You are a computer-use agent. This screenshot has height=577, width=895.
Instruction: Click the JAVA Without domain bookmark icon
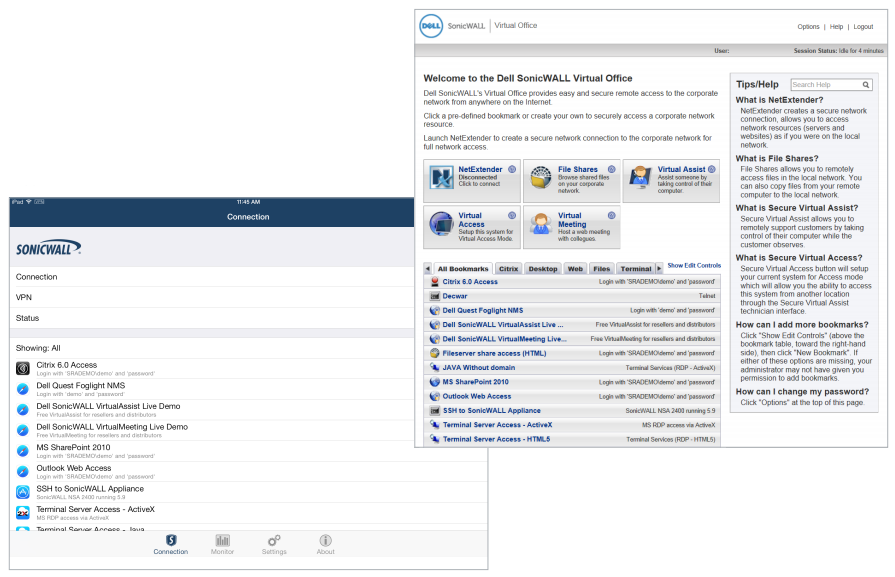click(x=435, y=368)
